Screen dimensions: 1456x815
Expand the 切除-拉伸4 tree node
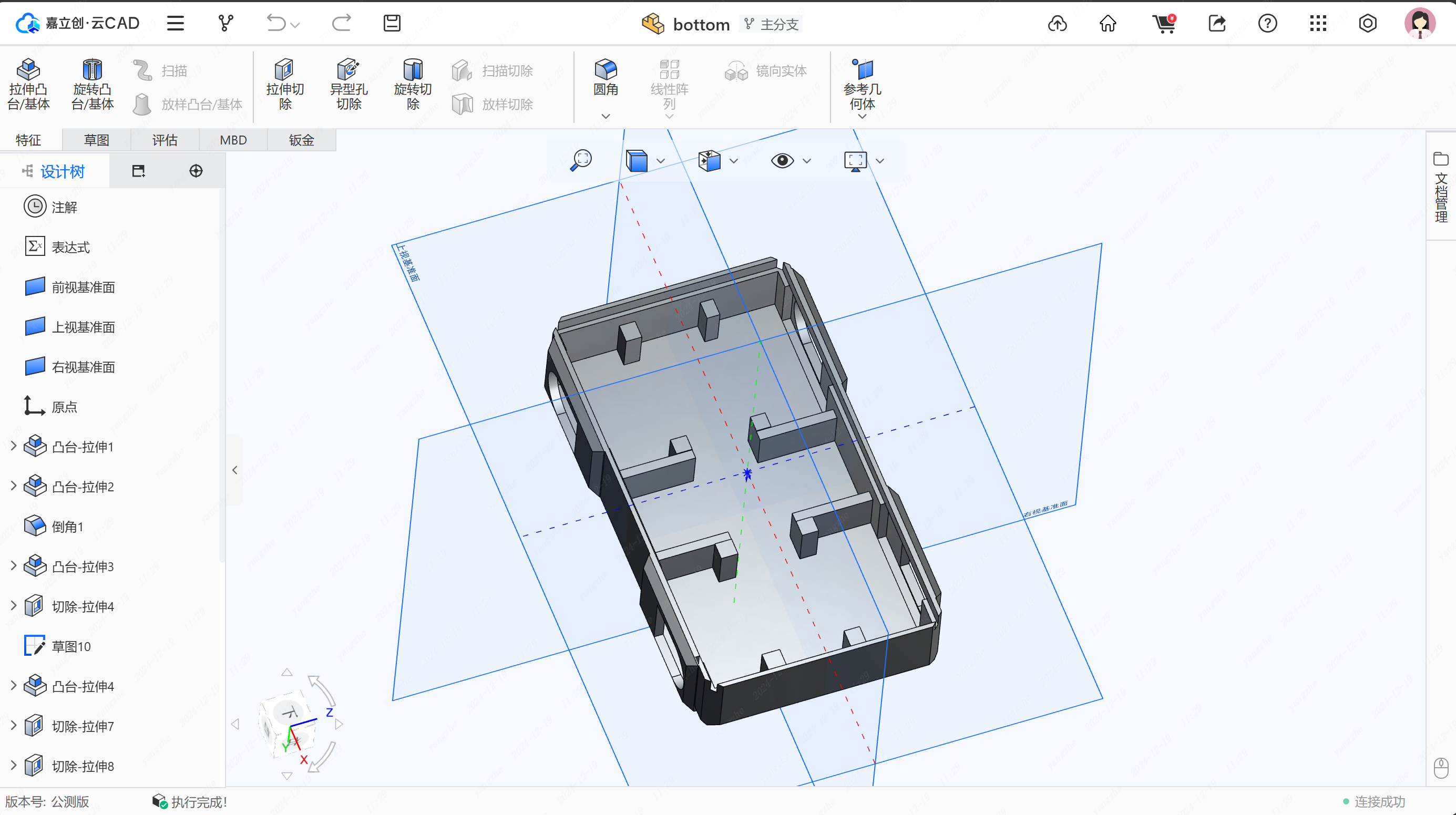click(x=14, y=605)
